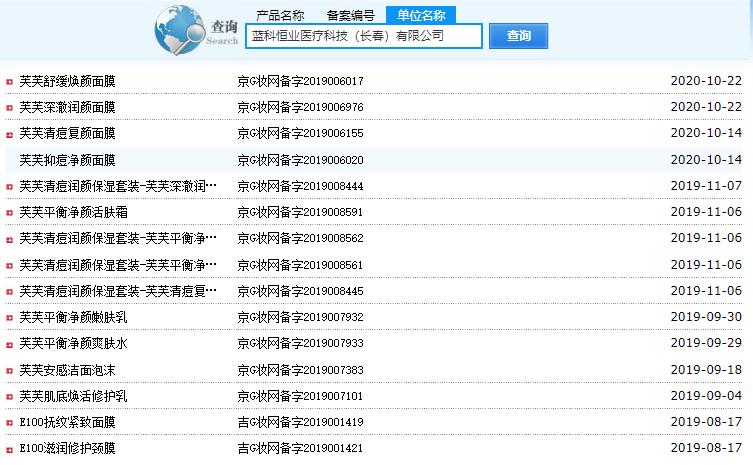Screen dimensions: 753x465
Task: Switch to the 备案编号 search tab
Action: pyautogui.click(x=351, y=15)
